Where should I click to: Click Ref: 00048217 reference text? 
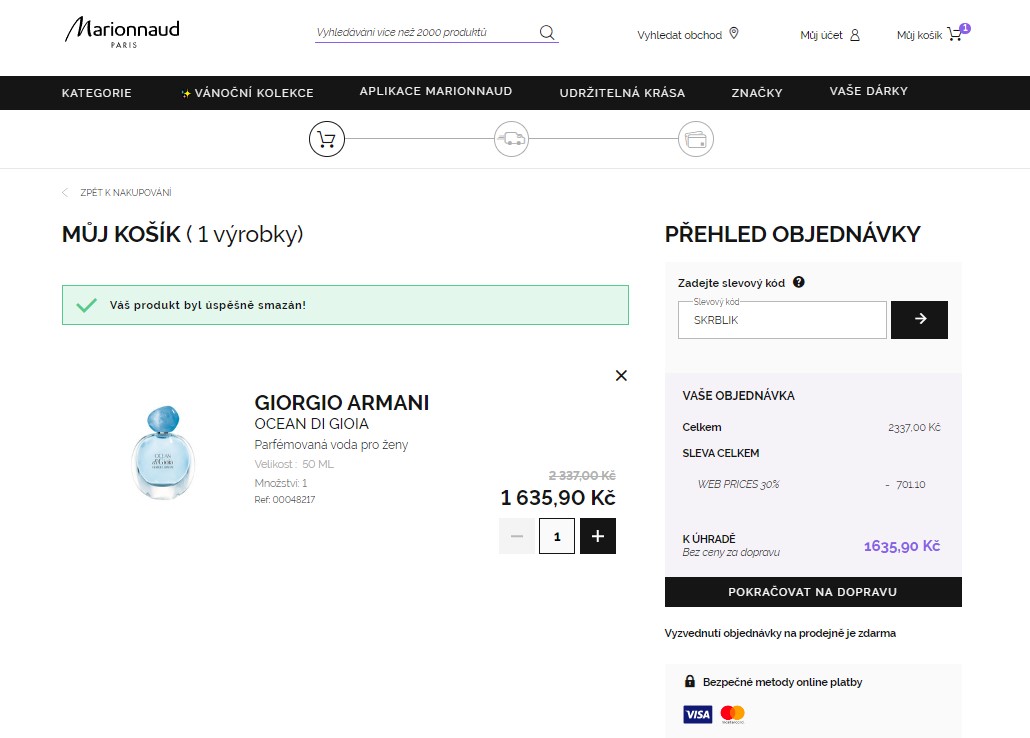[x=284, y=499]
